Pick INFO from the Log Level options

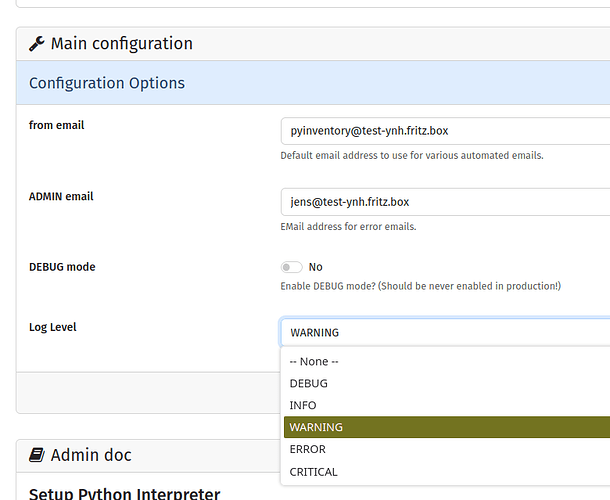[447, 405]
